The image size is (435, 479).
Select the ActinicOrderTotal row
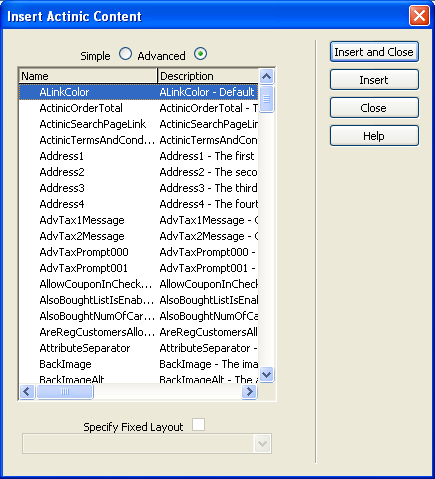(139, 108)
